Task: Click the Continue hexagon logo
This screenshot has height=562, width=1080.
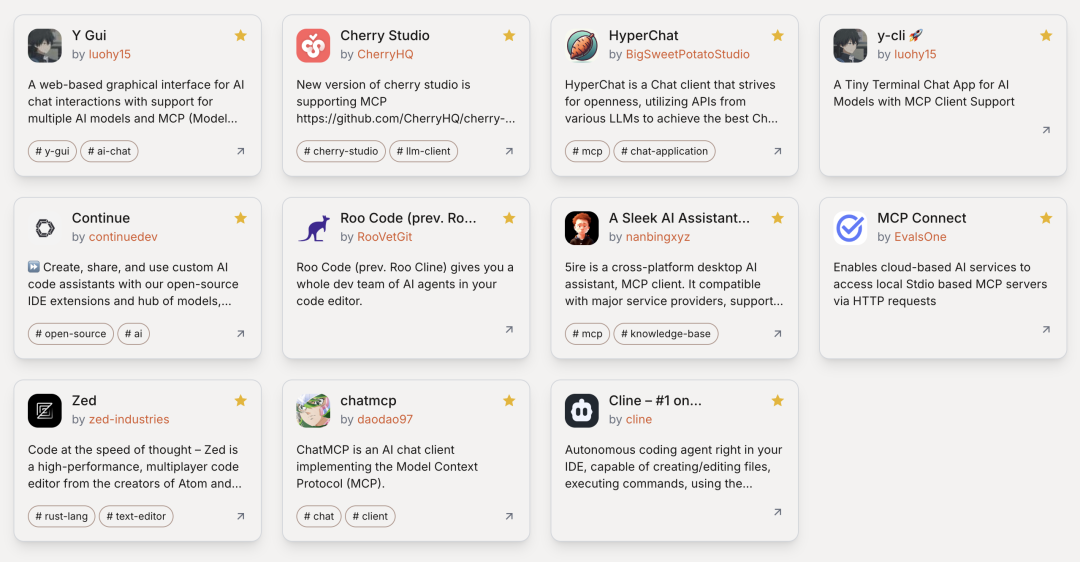Action: click(45, 228)
